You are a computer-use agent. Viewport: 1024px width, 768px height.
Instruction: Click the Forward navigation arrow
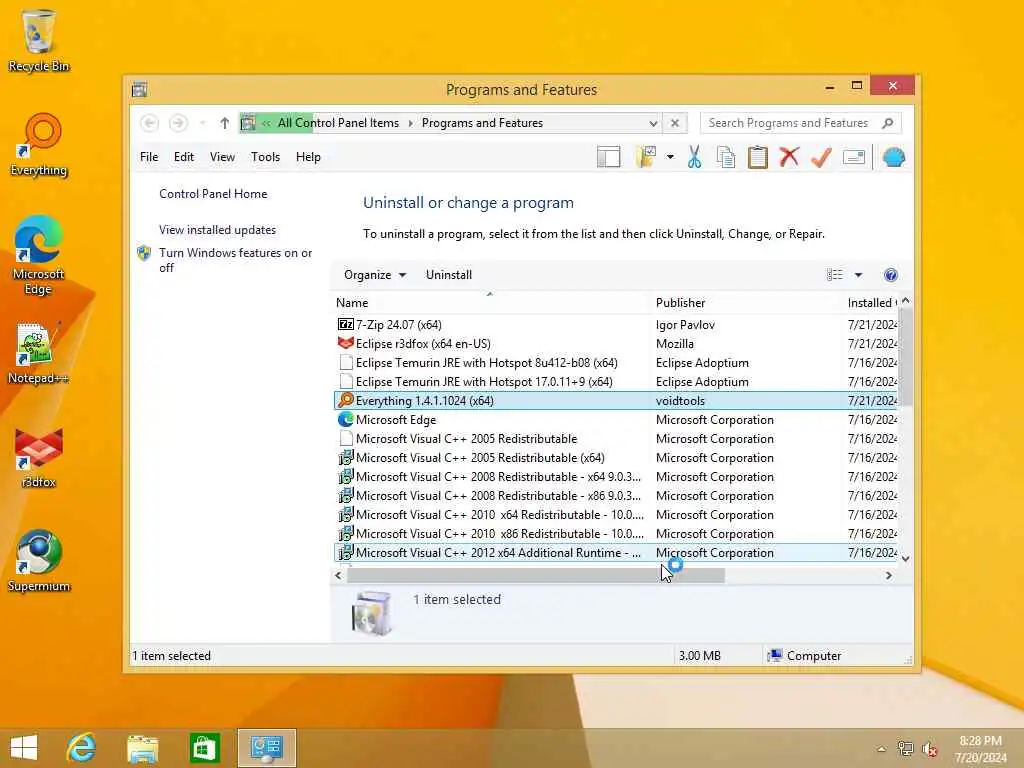coord(178,123)
